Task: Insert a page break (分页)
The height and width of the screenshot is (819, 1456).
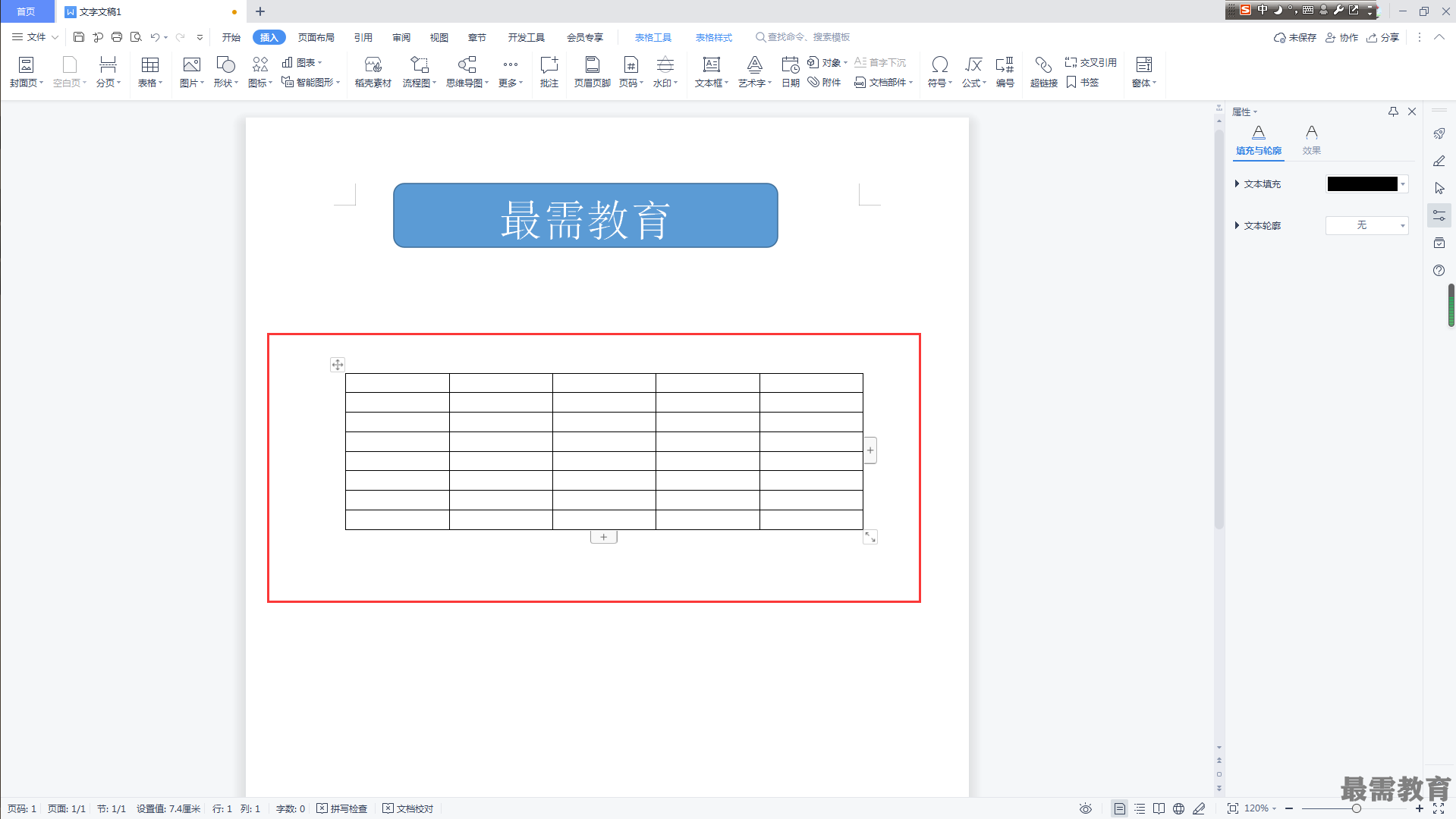Action: pyautogui.click(x=108, y=72)
